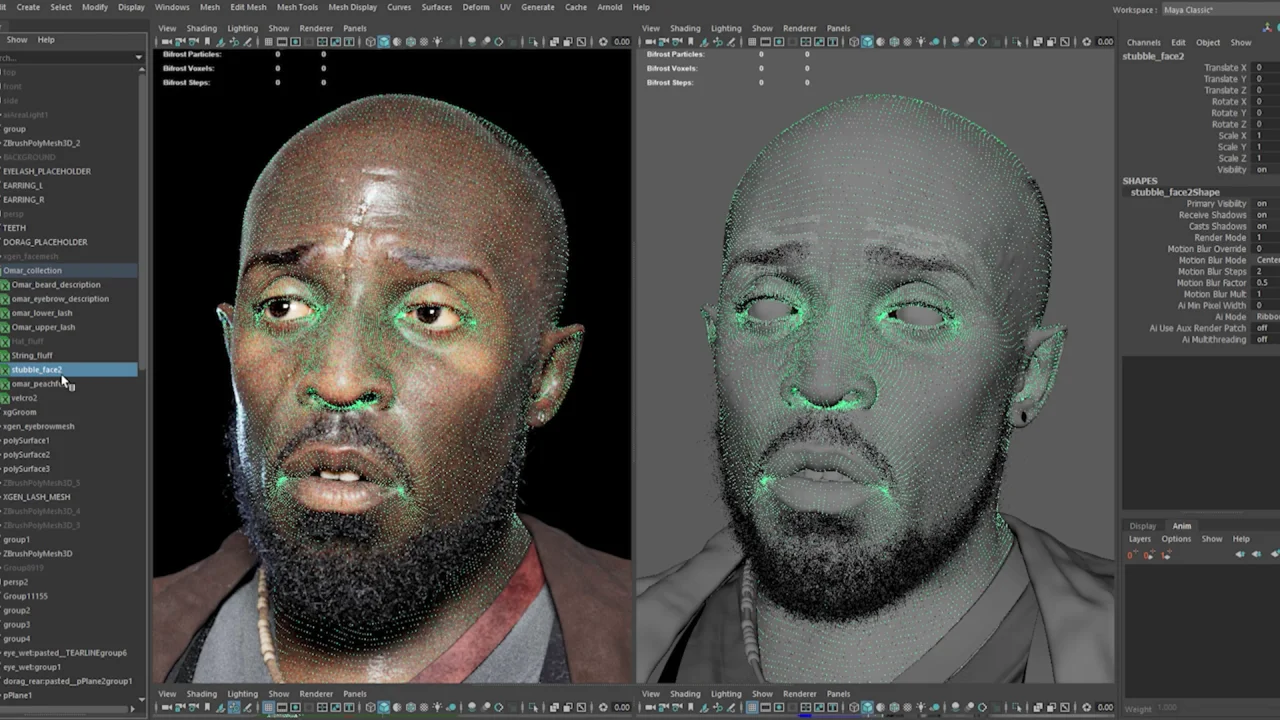Toggle smooth shade cube icon, right viewport
Image resolution: width=1280 pixels, height=720 pixels.
(x=867, y=41)
